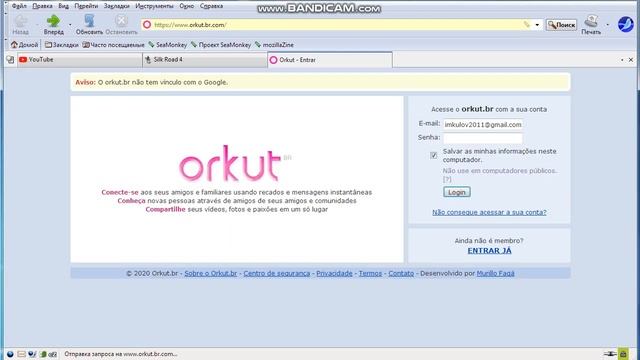Open the Правка menu

point(42,6)
